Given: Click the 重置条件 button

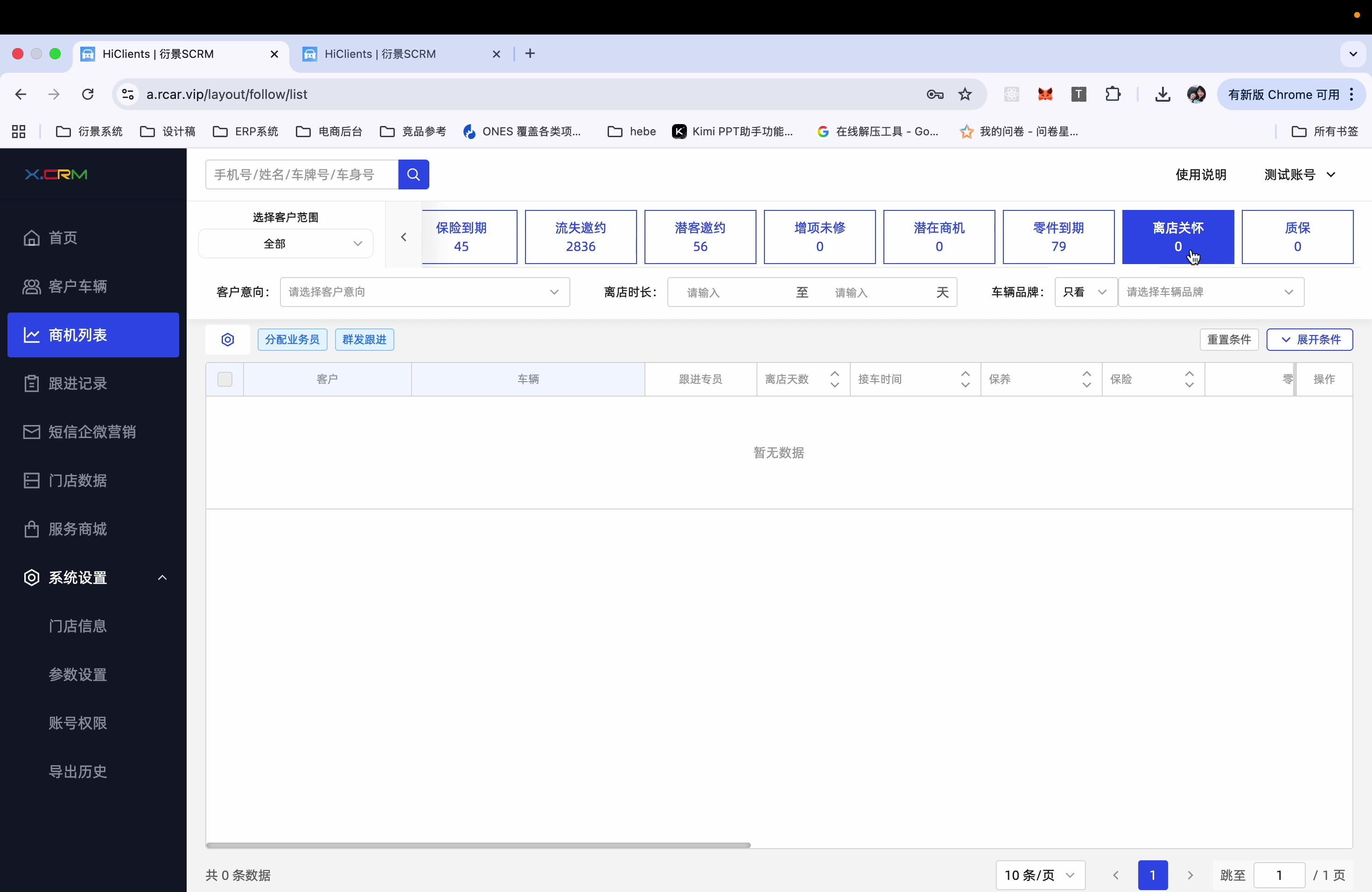Looking at the screenshot, I should 1229,340.
